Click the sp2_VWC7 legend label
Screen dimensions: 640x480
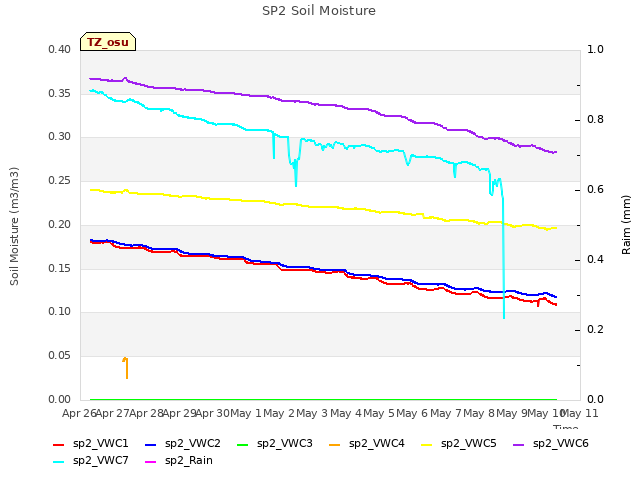pos(100,461)
